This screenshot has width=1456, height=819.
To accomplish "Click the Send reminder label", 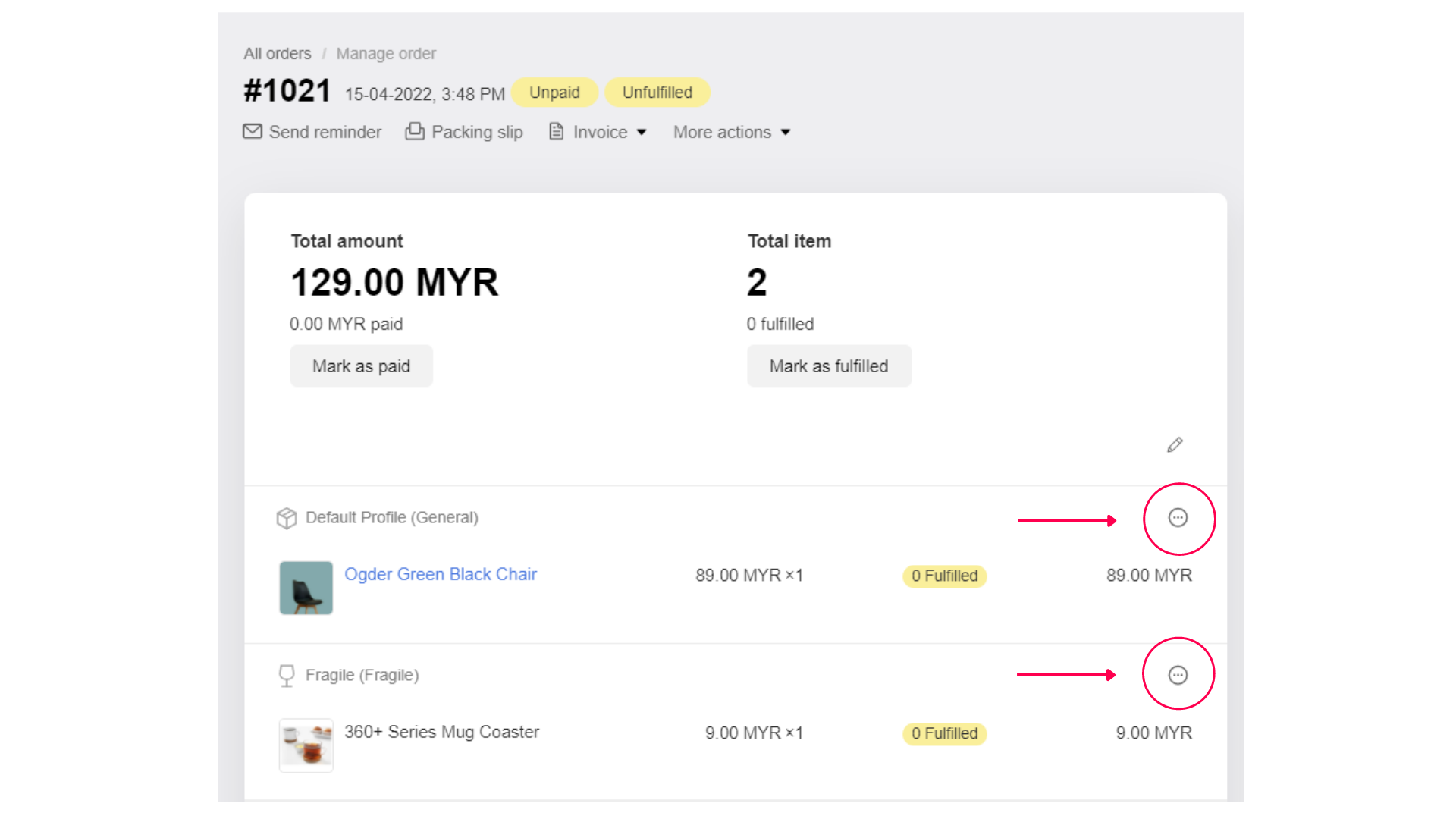I will point(325,132).
